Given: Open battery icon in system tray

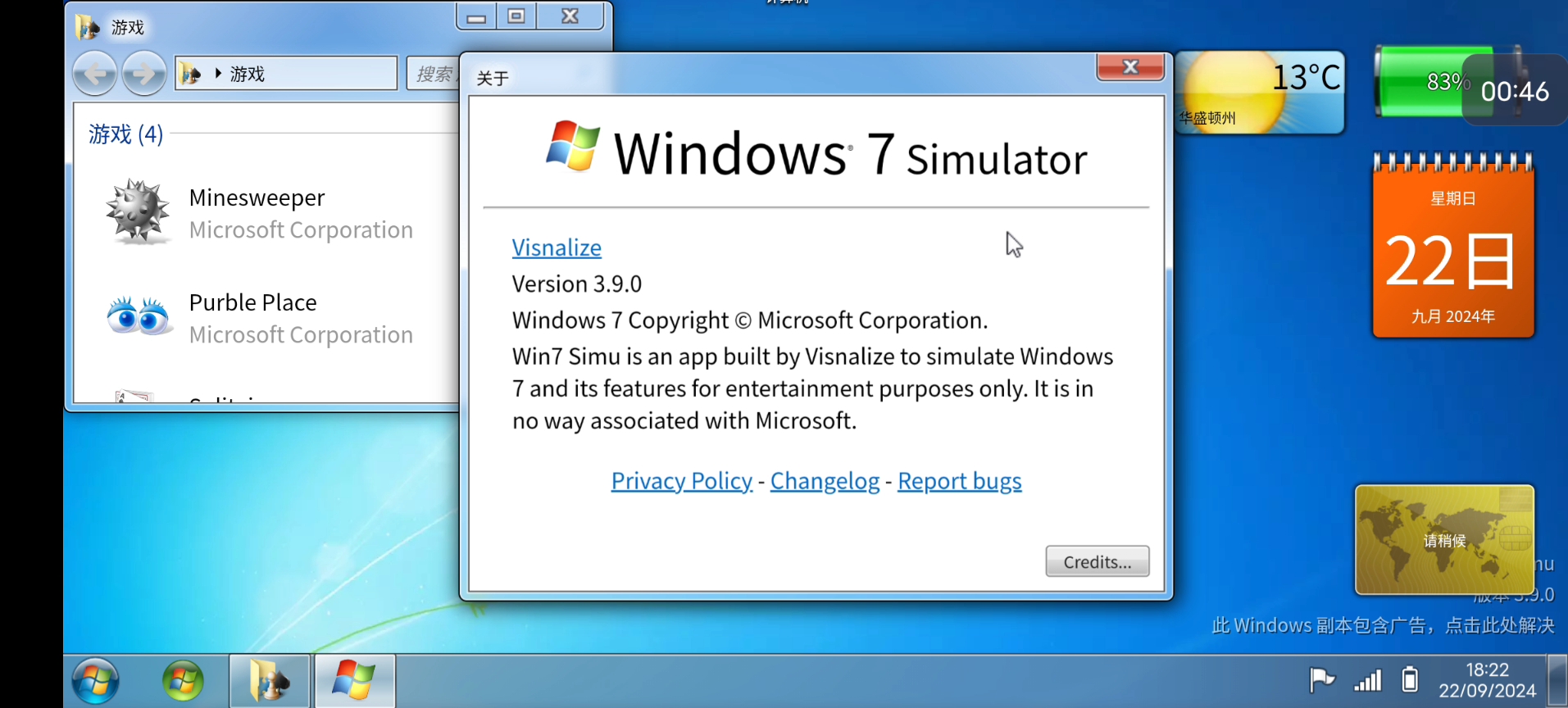Looking at the screenshot, I should coord(1410,679).
